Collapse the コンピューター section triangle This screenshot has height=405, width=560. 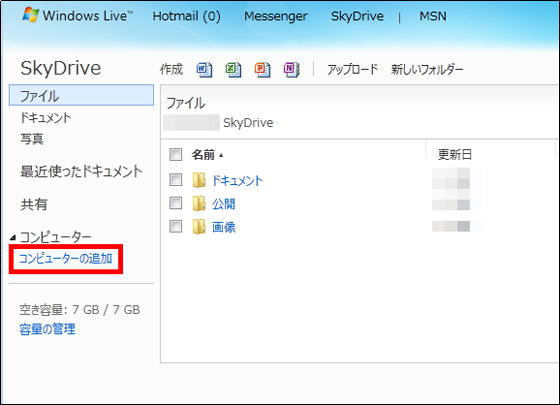tap(13, 237)
